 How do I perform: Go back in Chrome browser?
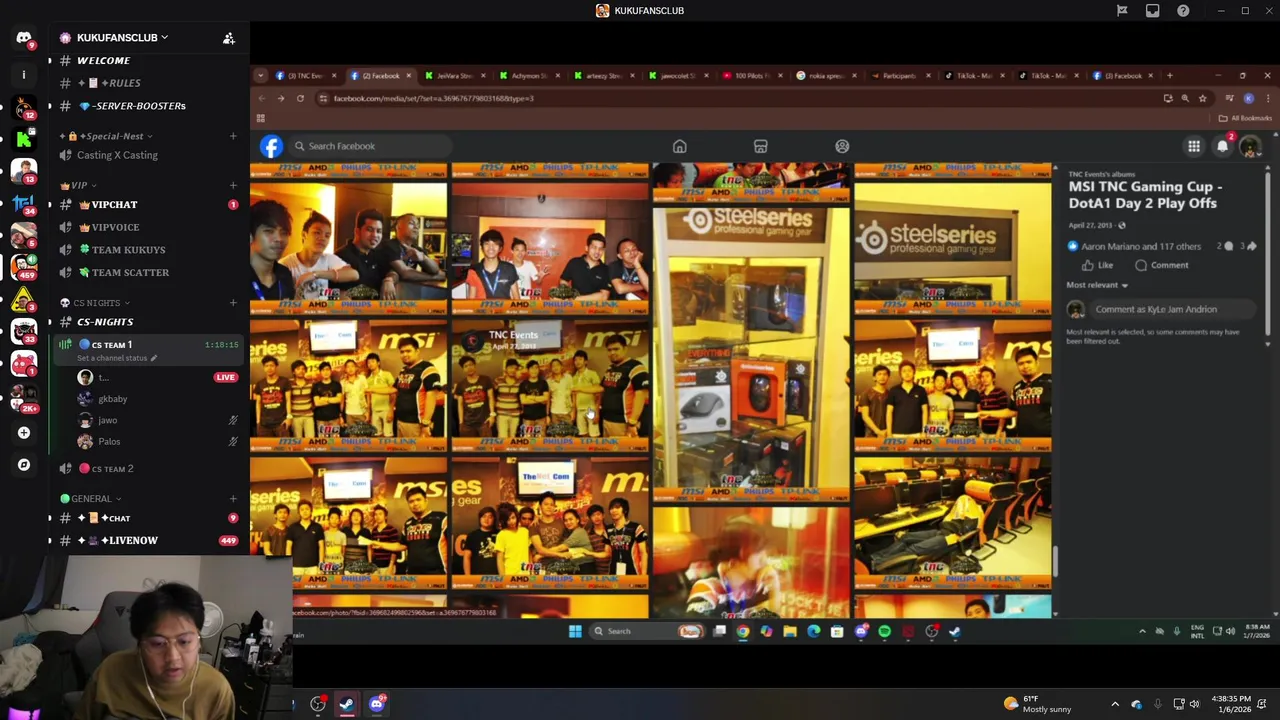pyautogui.click(x=262, y=98)
